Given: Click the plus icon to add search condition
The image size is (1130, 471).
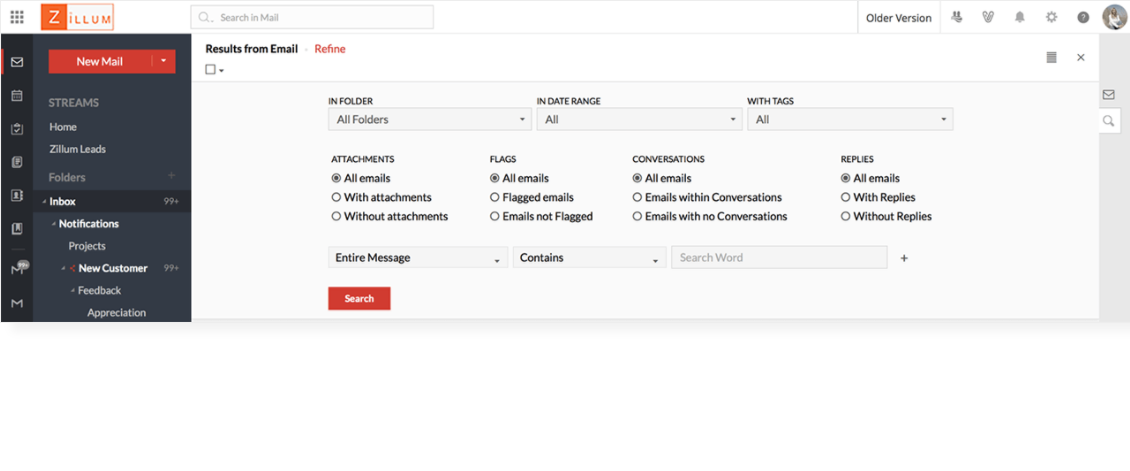Looking at the screenshot, I should [x=904, y=258].
